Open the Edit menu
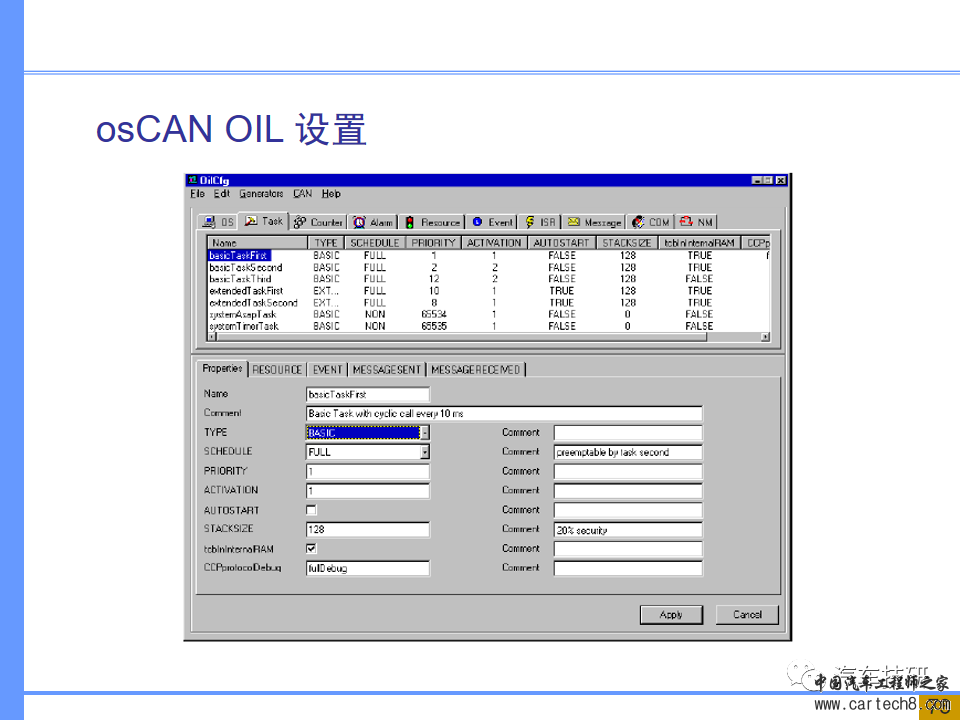The image size is (960, 720). pos(222,193)
